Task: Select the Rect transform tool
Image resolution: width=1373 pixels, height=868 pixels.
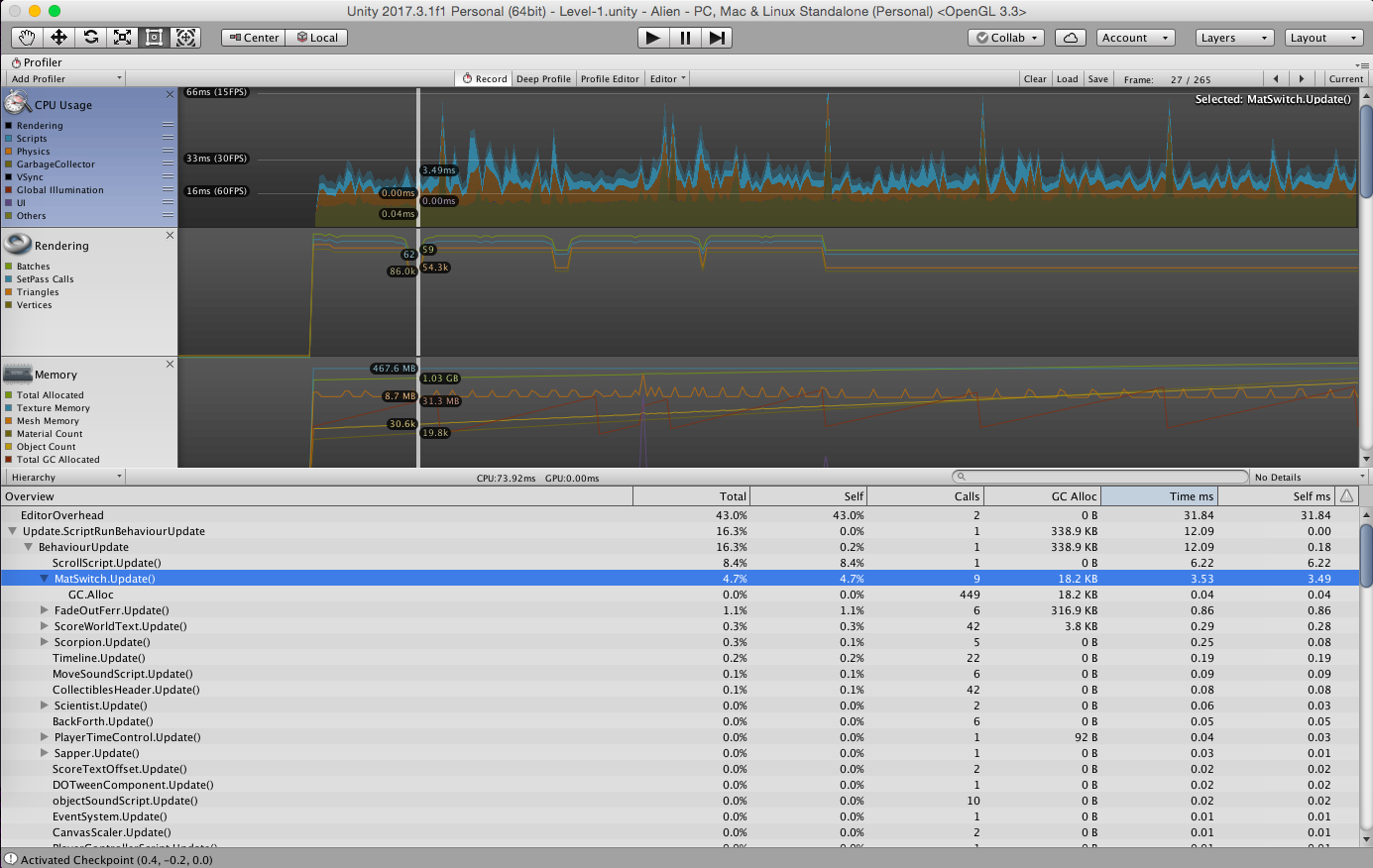Action: [154, 38]
